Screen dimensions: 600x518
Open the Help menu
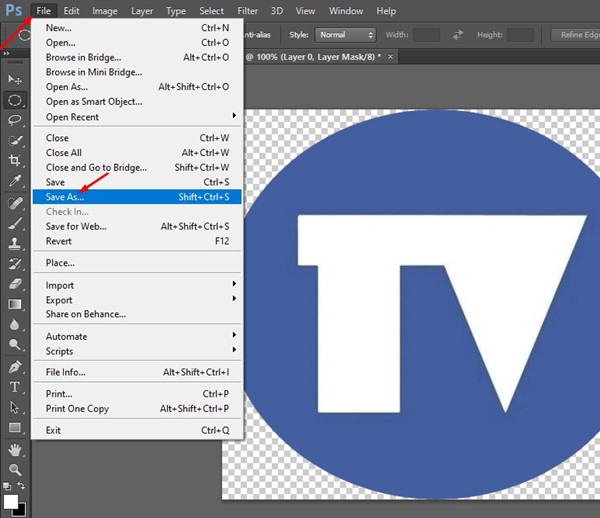click(x=386, y=11)
